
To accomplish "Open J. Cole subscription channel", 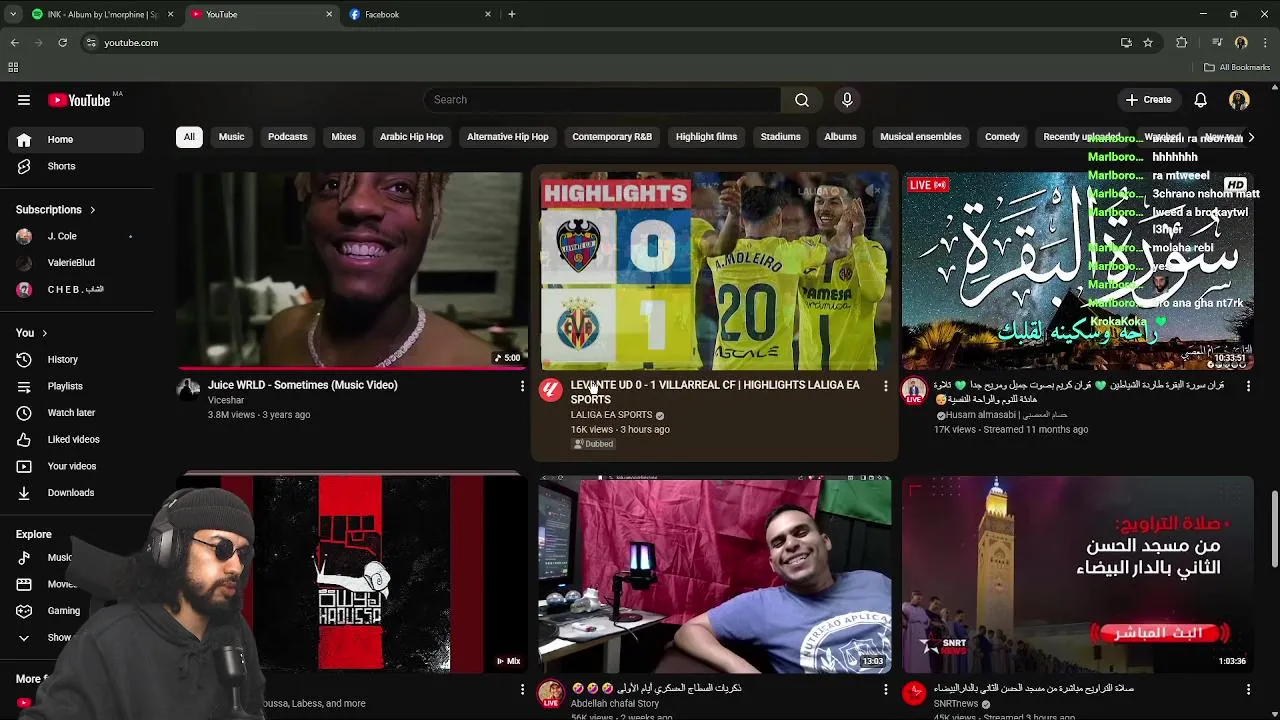I will [x=78, y=236].
